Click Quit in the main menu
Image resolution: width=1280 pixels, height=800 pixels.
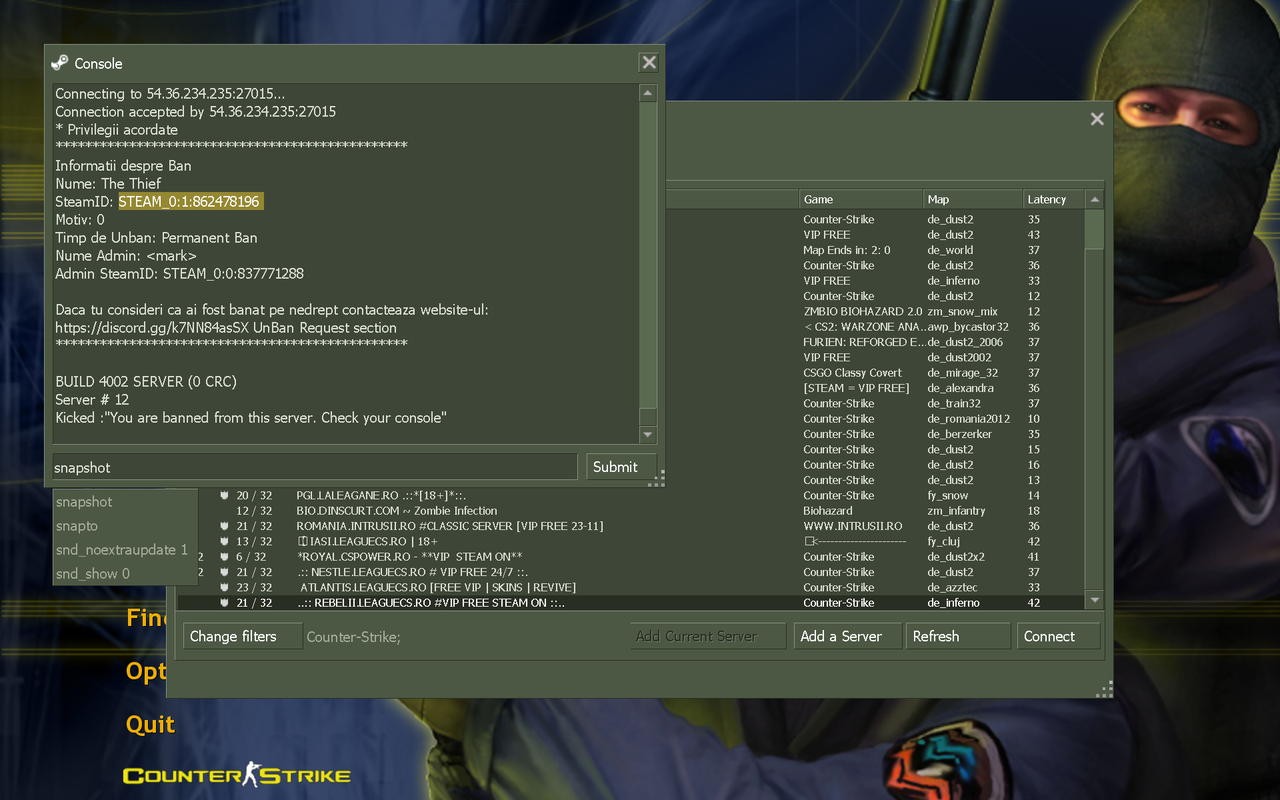(x=150, y=724)
